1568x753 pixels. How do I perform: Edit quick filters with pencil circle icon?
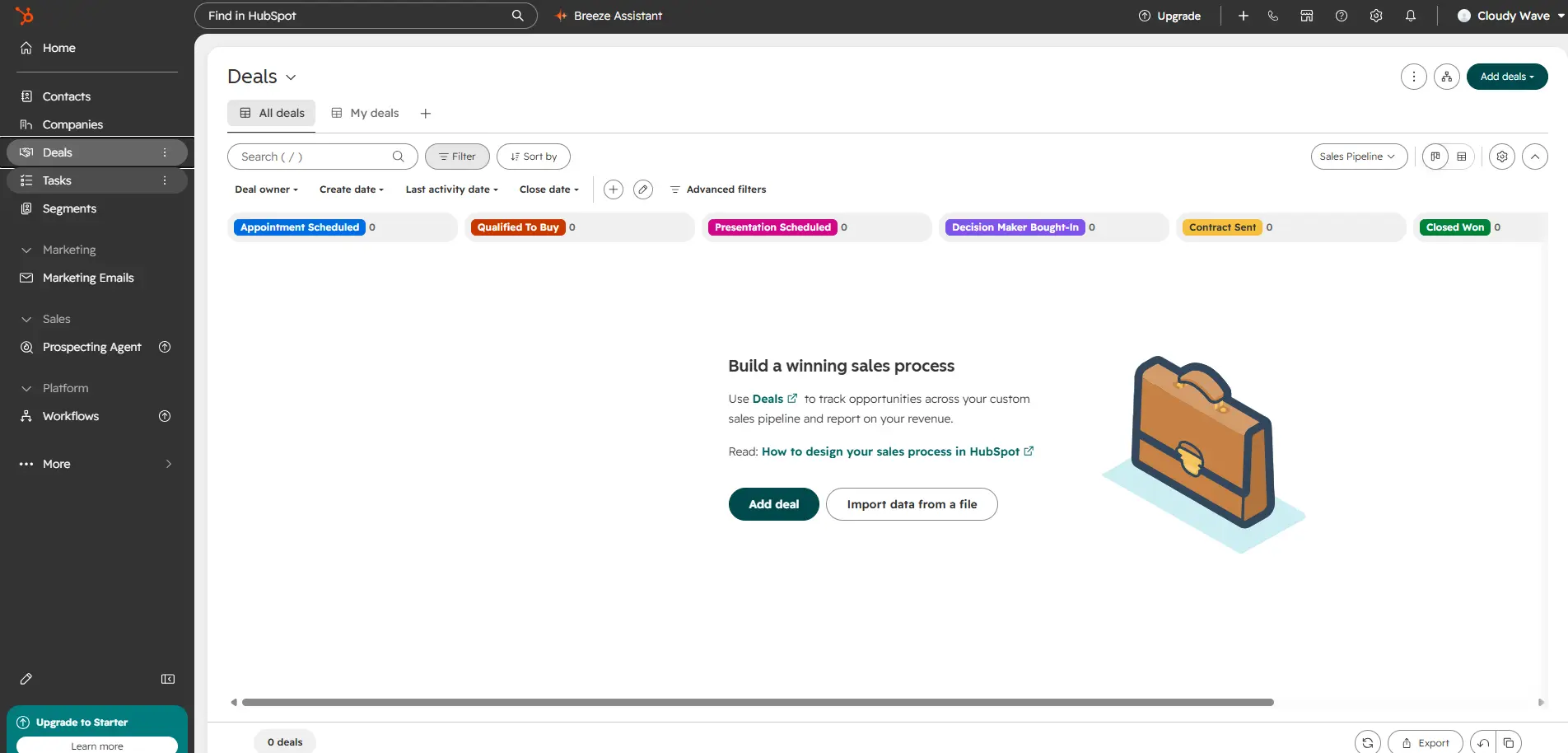point(643,189)
